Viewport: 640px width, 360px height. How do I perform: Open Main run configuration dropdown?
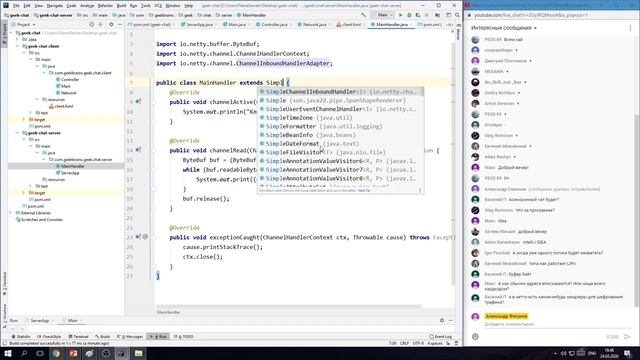[383, 15]
